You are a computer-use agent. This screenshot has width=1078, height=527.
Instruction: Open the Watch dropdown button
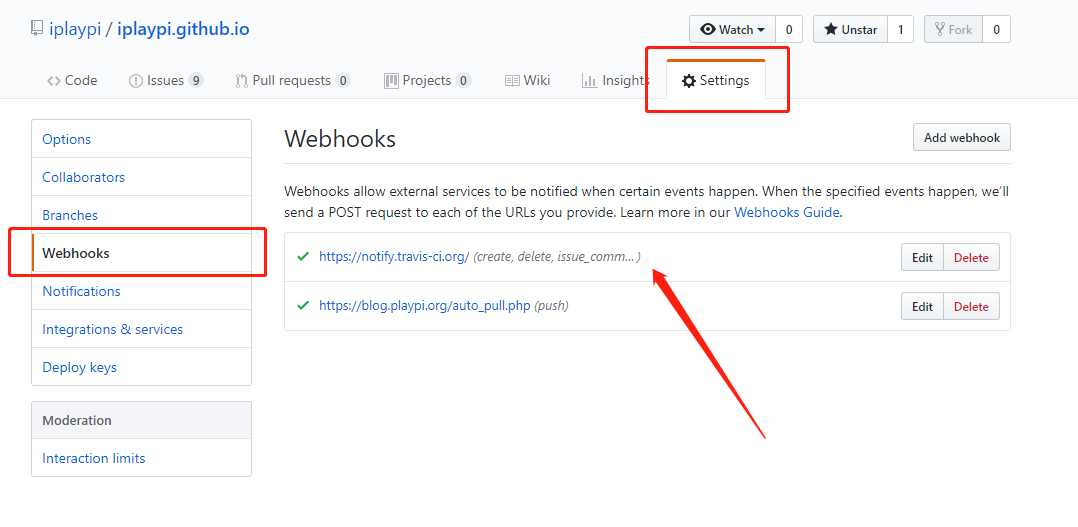[733, 30]
